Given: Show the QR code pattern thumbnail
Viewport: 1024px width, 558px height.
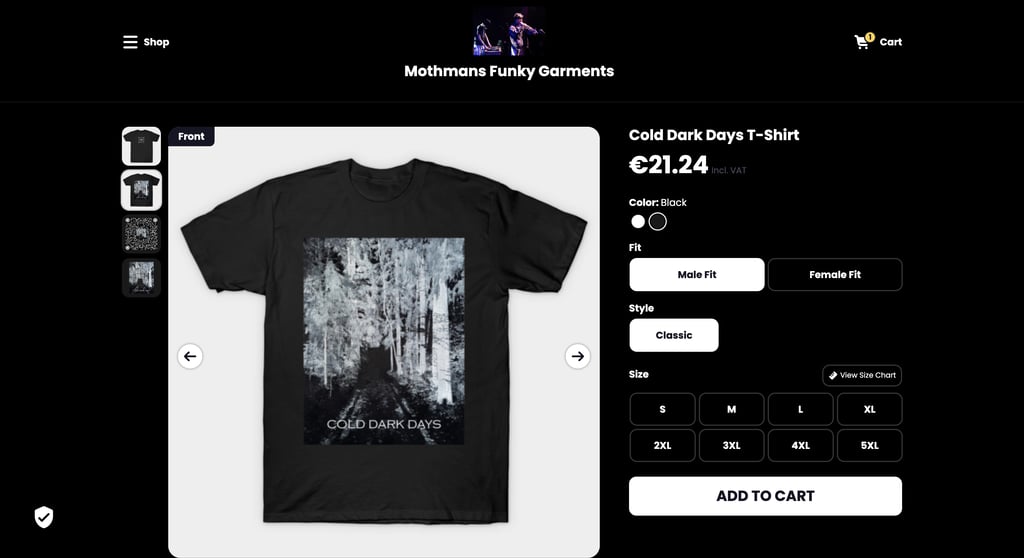Looking at the screenshot, I should tap(141, 234).
